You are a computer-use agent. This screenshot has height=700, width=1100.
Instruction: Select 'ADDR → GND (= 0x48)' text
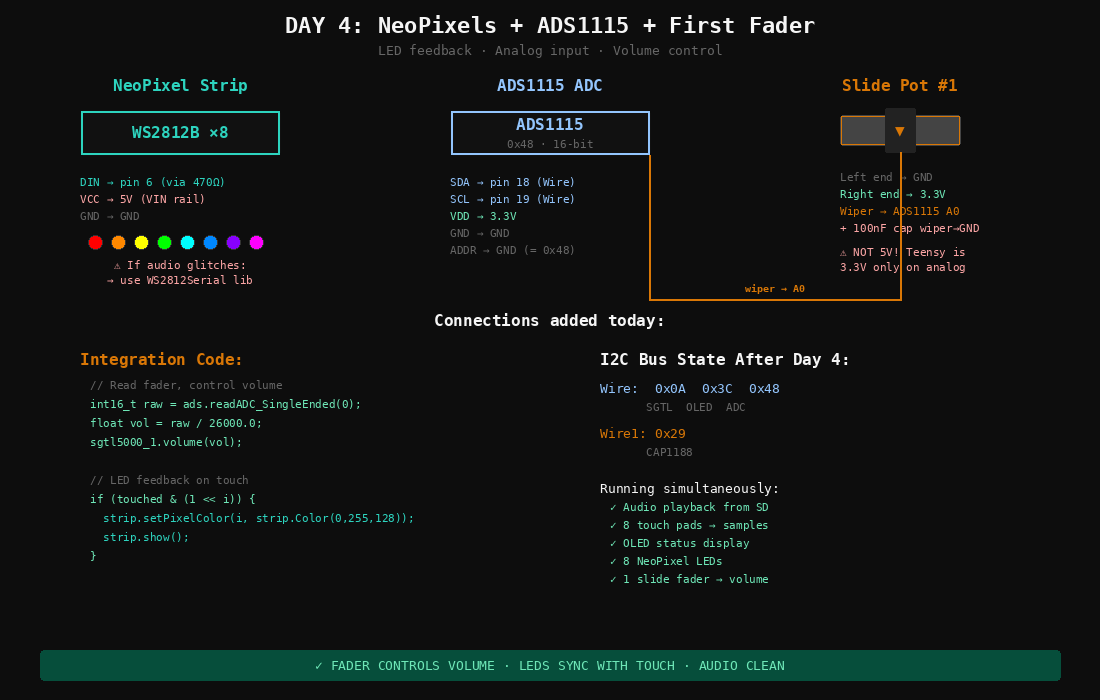click(x=512, y=250)
